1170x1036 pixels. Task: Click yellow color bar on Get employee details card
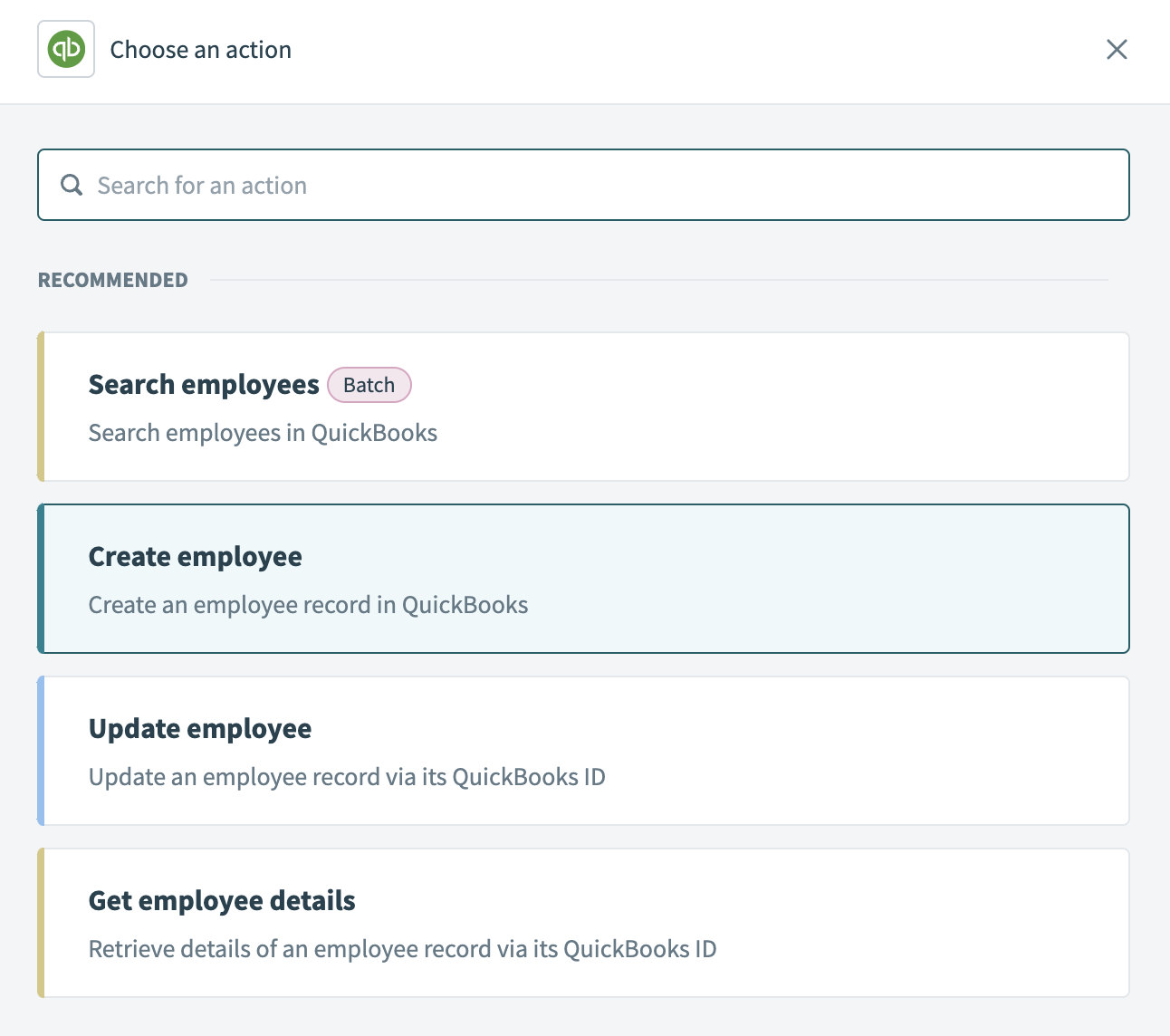41,922
